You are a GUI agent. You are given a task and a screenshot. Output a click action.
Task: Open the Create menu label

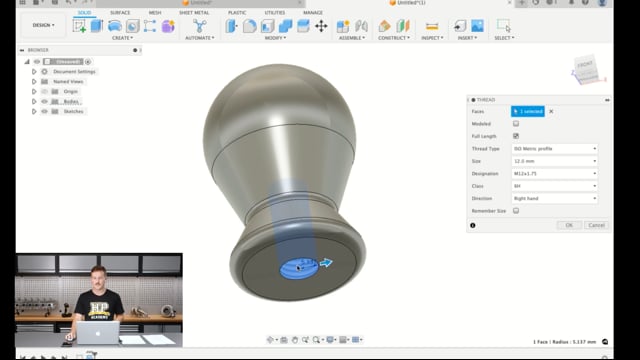[122, 38]
